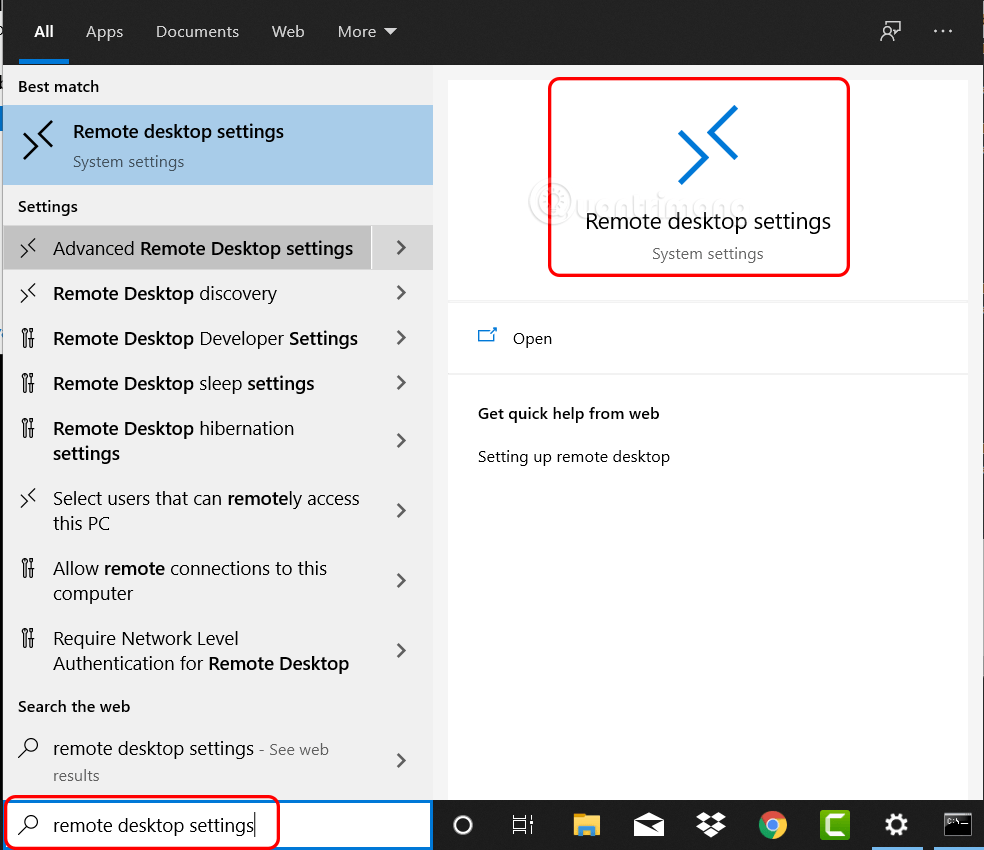Open Camtasia from the taskbar

click(x=835, y=825)
